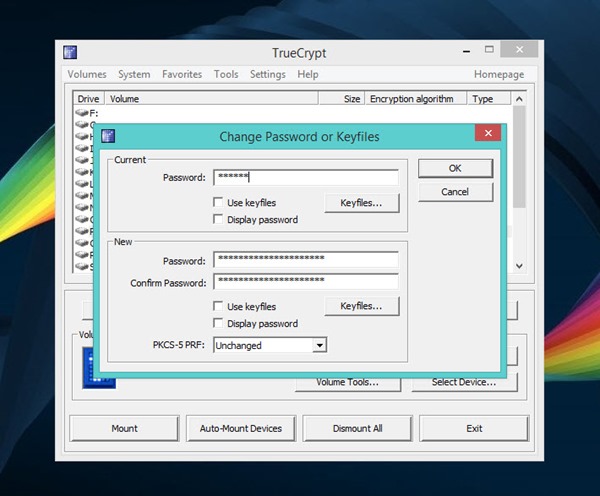Sort by the Size column header
The image size is (600, 496).
point(341,99)
